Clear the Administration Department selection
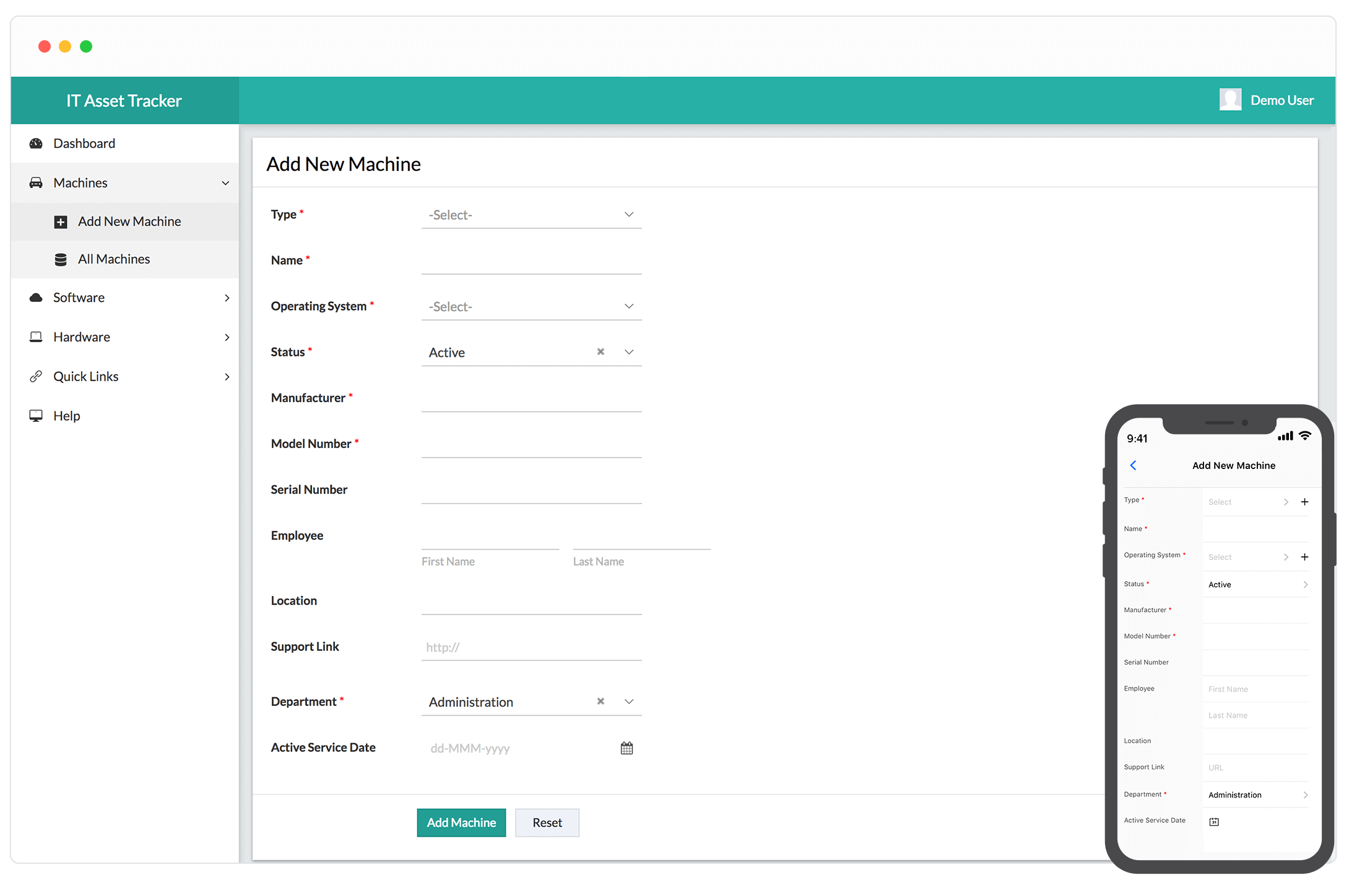 pos(600,701)
